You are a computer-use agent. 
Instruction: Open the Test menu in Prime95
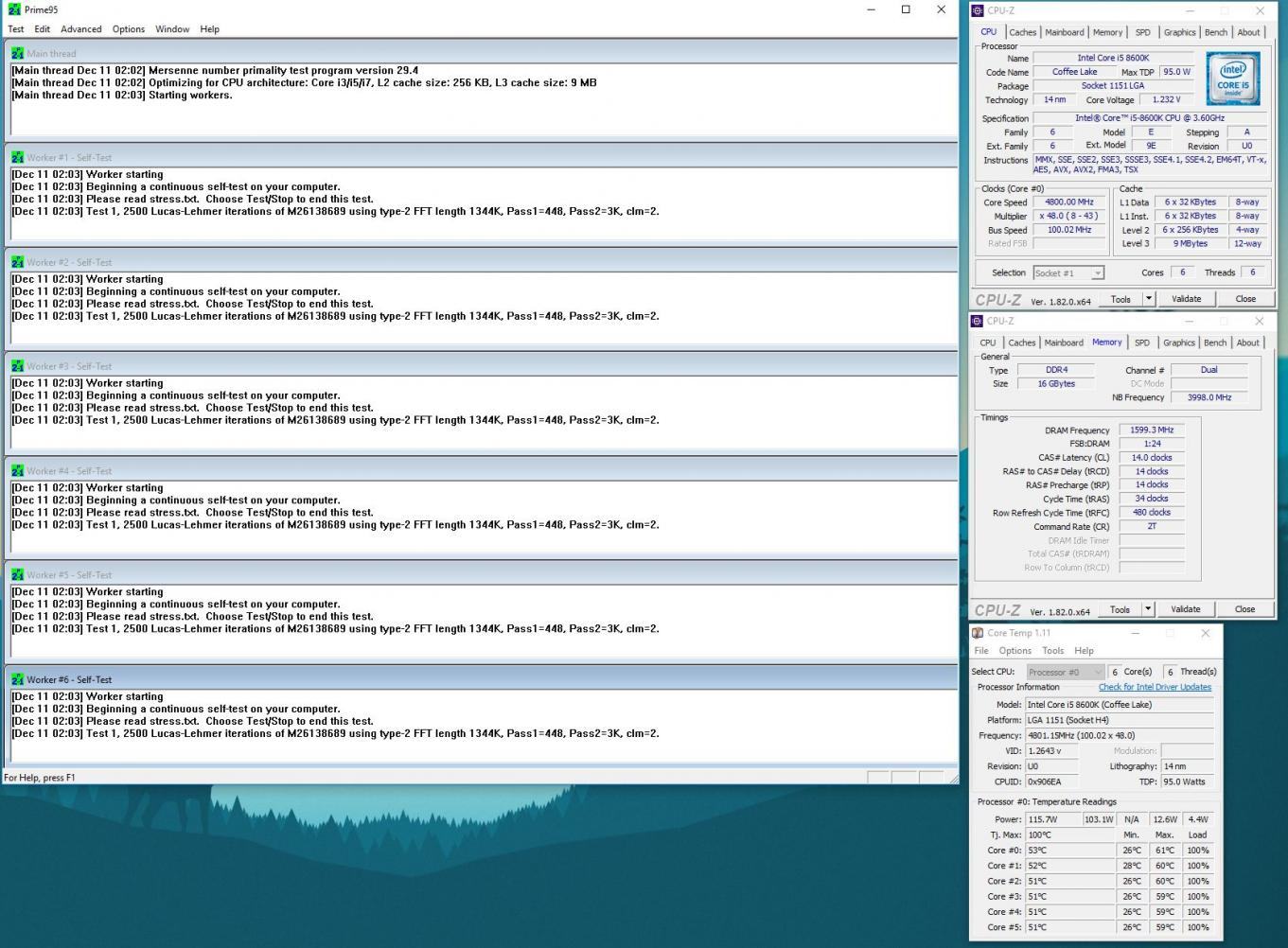(x=16, y=29)
